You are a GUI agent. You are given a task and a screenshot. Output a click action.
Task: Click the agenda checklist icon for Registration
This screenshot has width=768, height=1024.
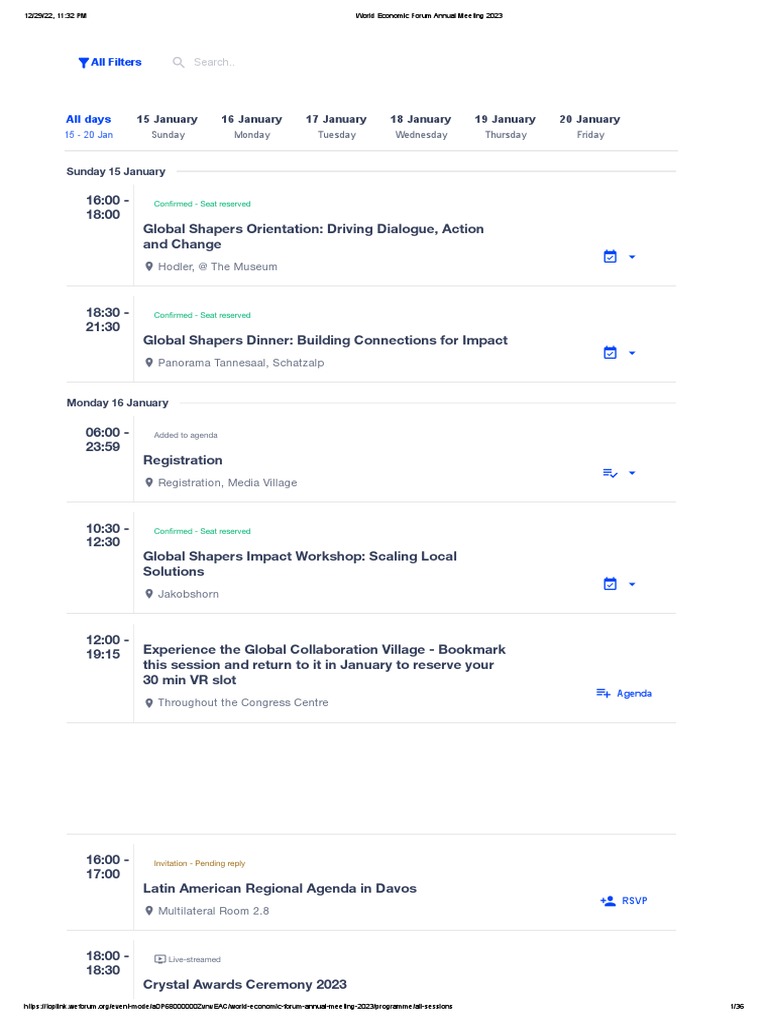pos(610,473)
